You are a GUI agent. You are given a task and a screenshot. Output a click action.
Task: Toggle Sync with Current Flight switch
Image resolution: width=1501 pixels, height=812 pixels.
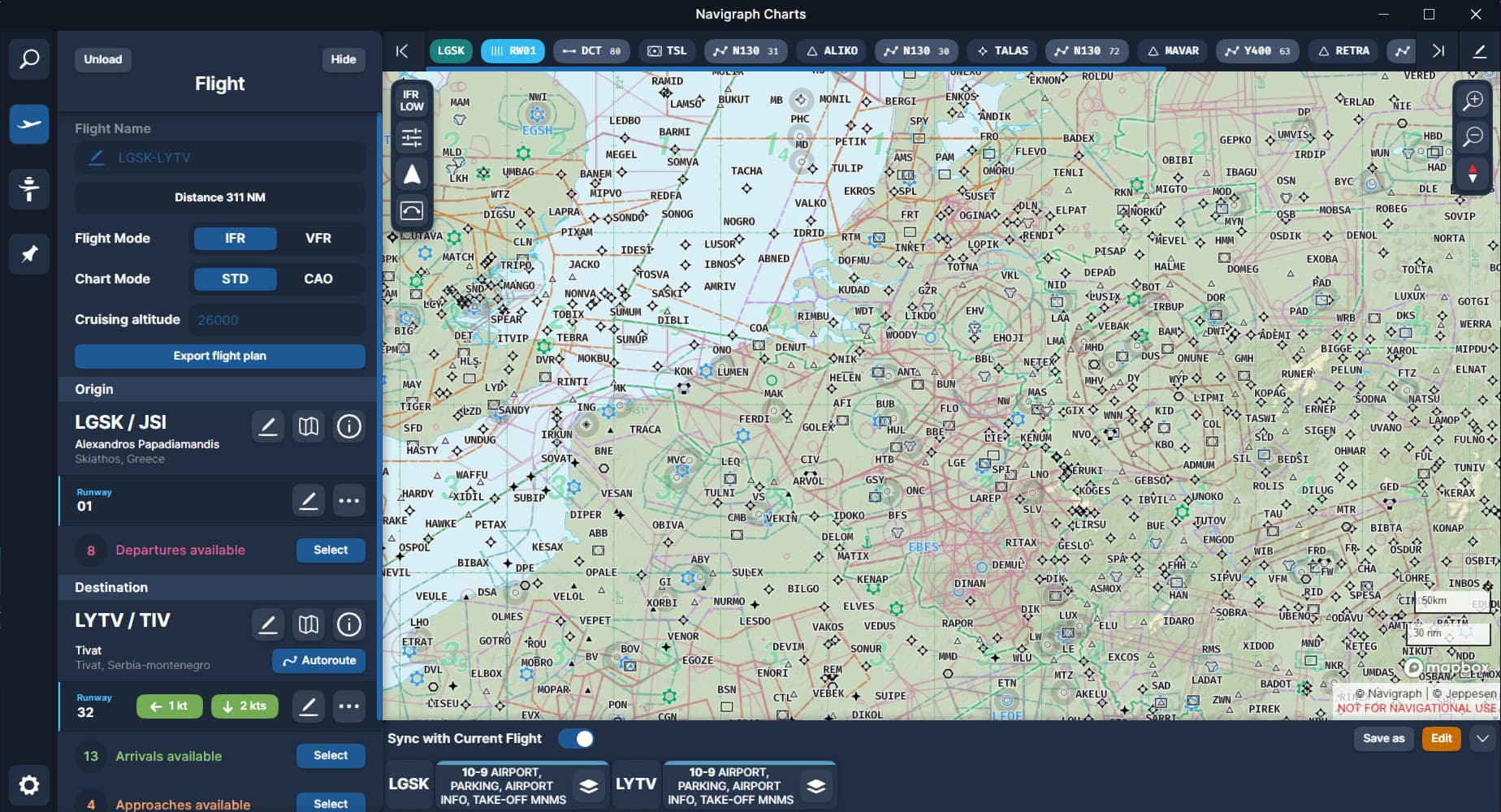point(576,738)
